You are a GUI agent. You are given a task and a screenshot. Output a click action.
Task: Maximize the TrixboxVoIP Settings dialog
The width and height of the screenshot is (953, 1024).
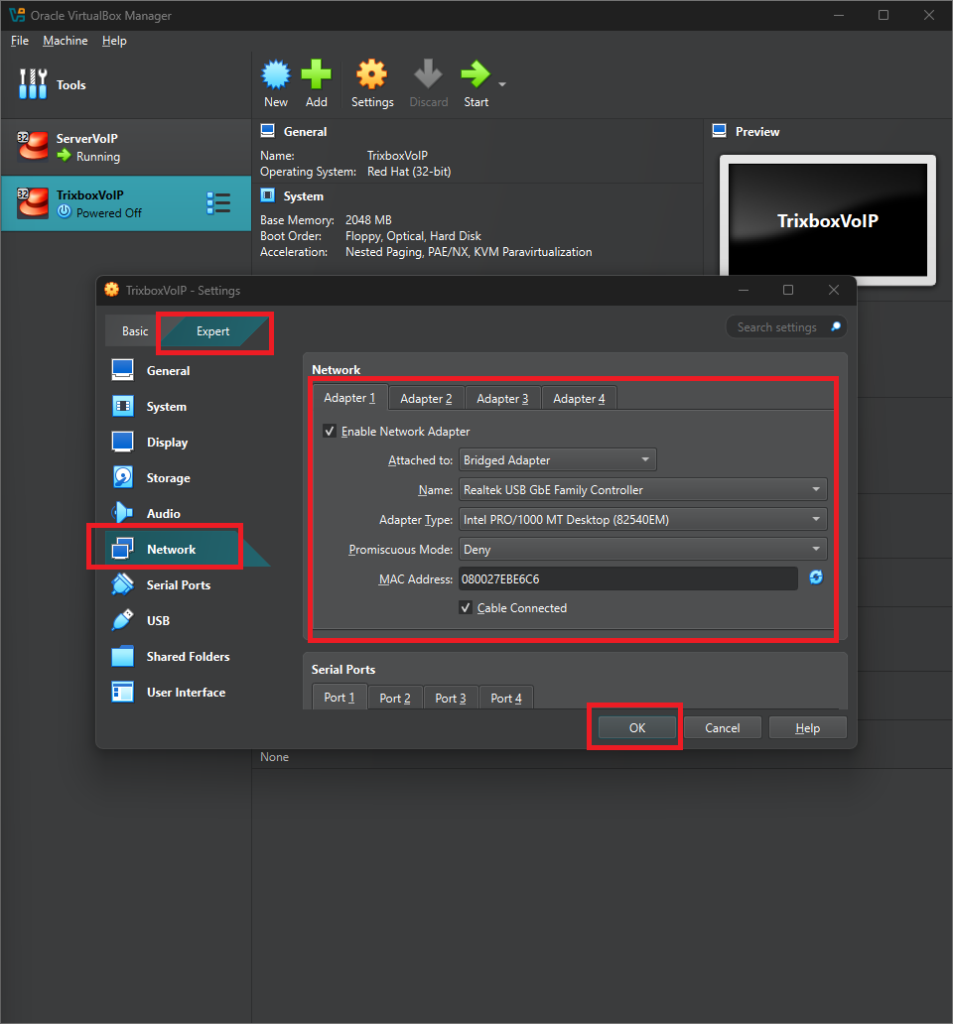click(788, 290)
